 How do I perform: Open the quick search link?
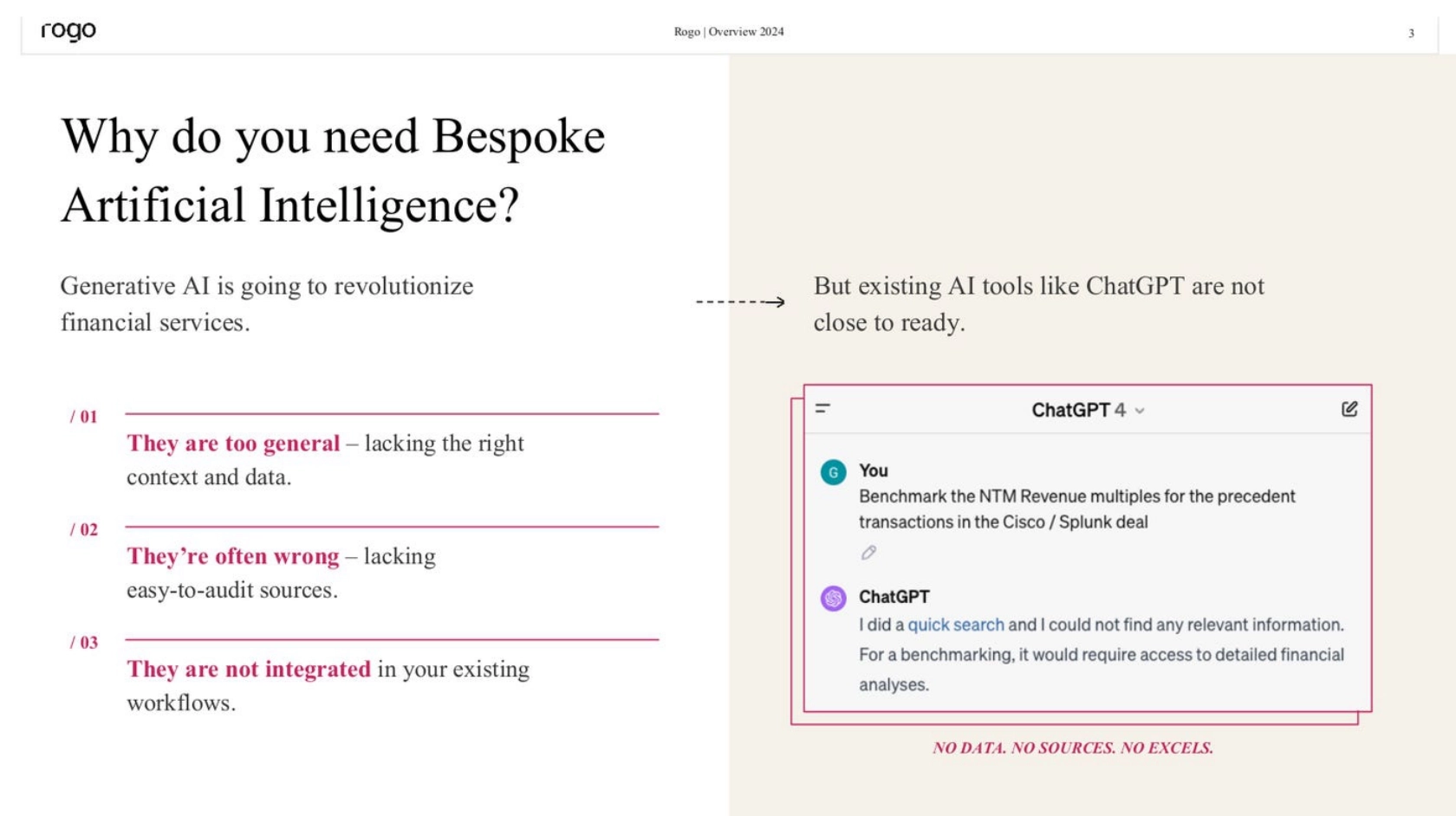pyautogui.click(x=955, y=625)
